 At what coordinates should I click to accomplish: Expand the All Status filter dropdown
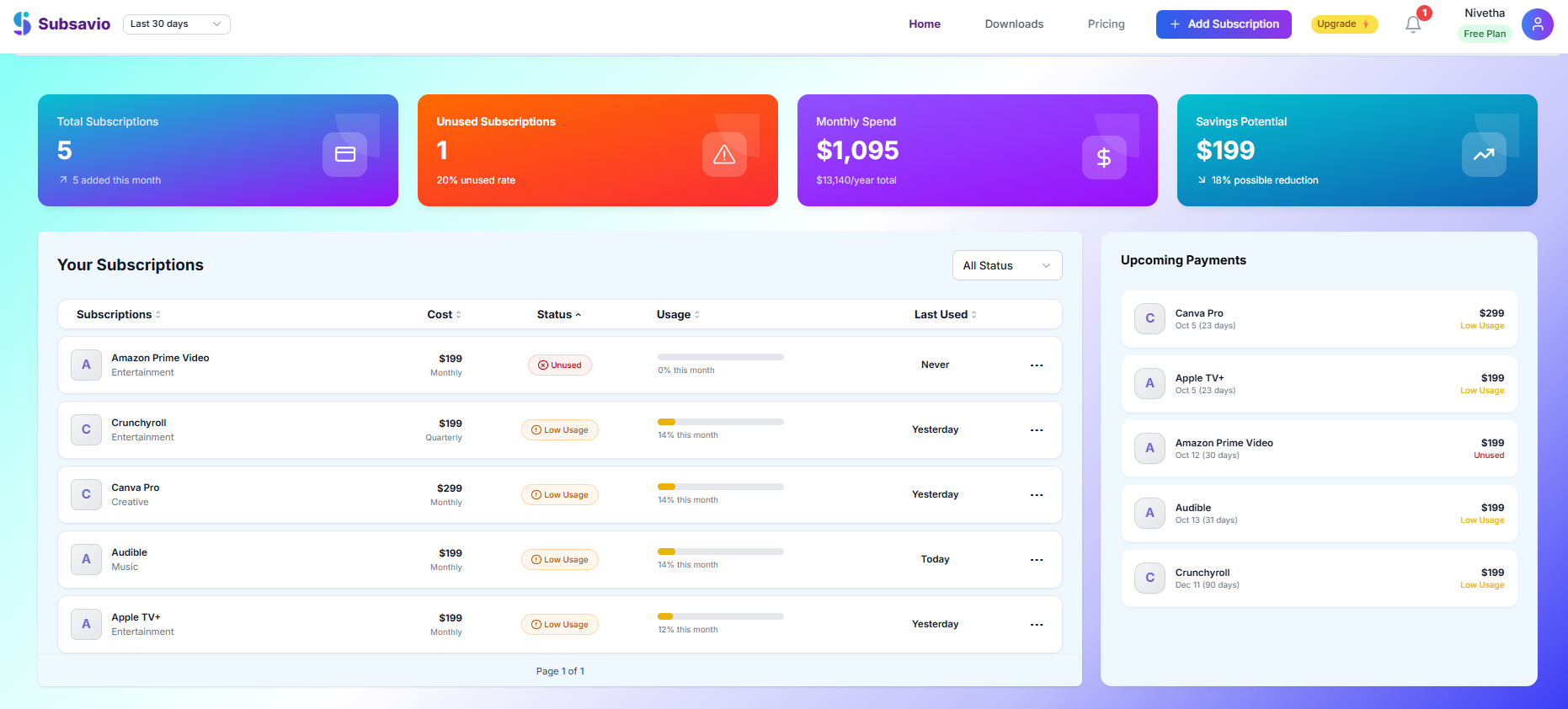point(1006,265)
